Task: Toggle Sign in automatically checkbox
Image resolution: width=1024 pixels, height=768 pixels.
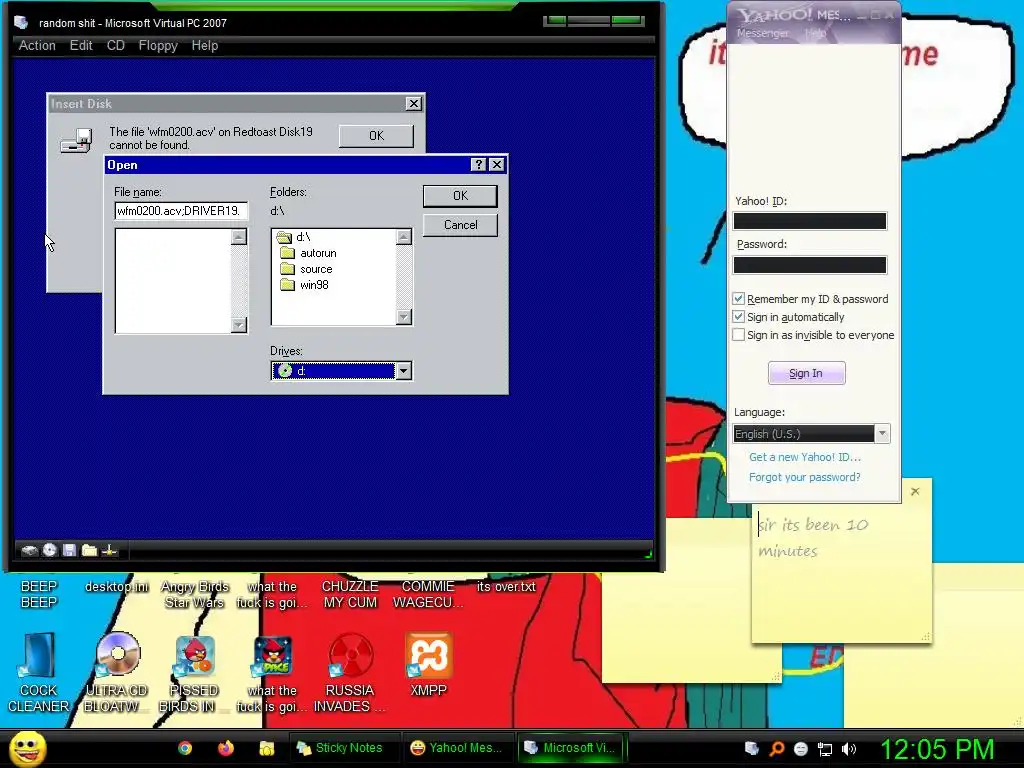Action: 739,317
